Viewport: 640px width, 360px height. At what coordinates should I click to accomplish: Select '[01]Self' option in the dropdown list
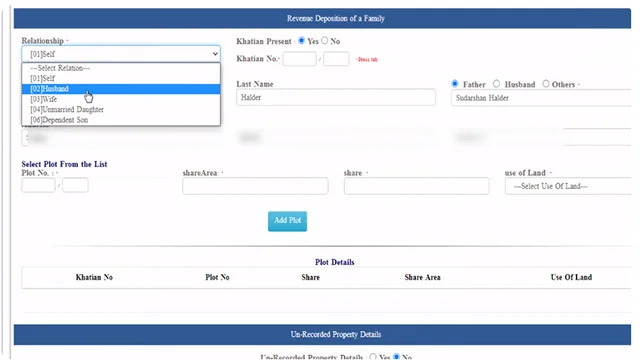point(121,78)
